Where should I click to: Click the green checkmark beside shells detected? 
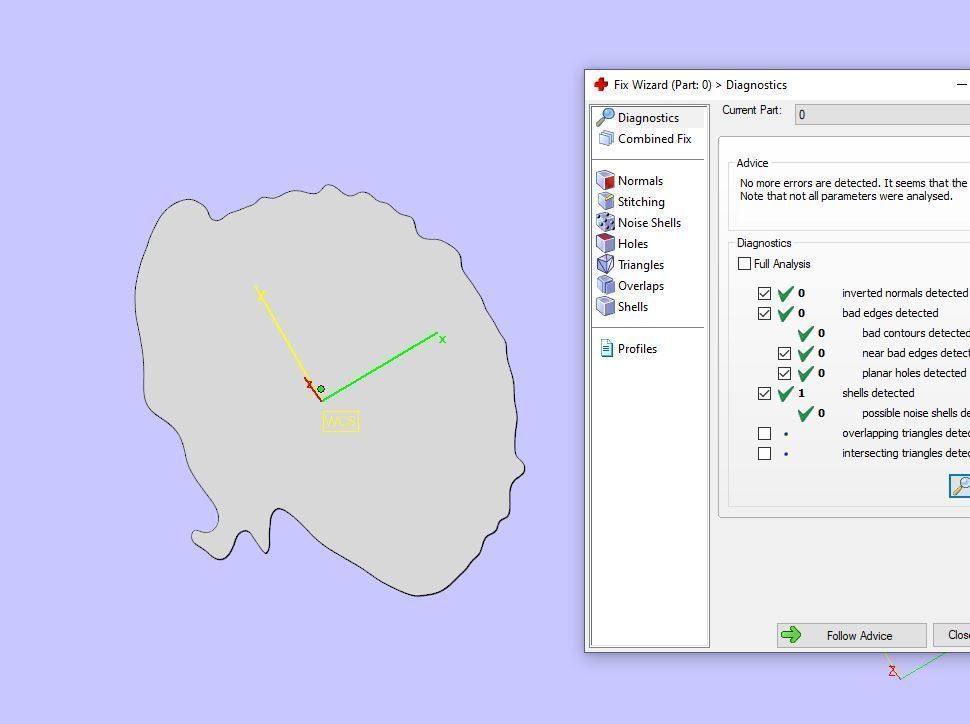click(x=786, y=393)
